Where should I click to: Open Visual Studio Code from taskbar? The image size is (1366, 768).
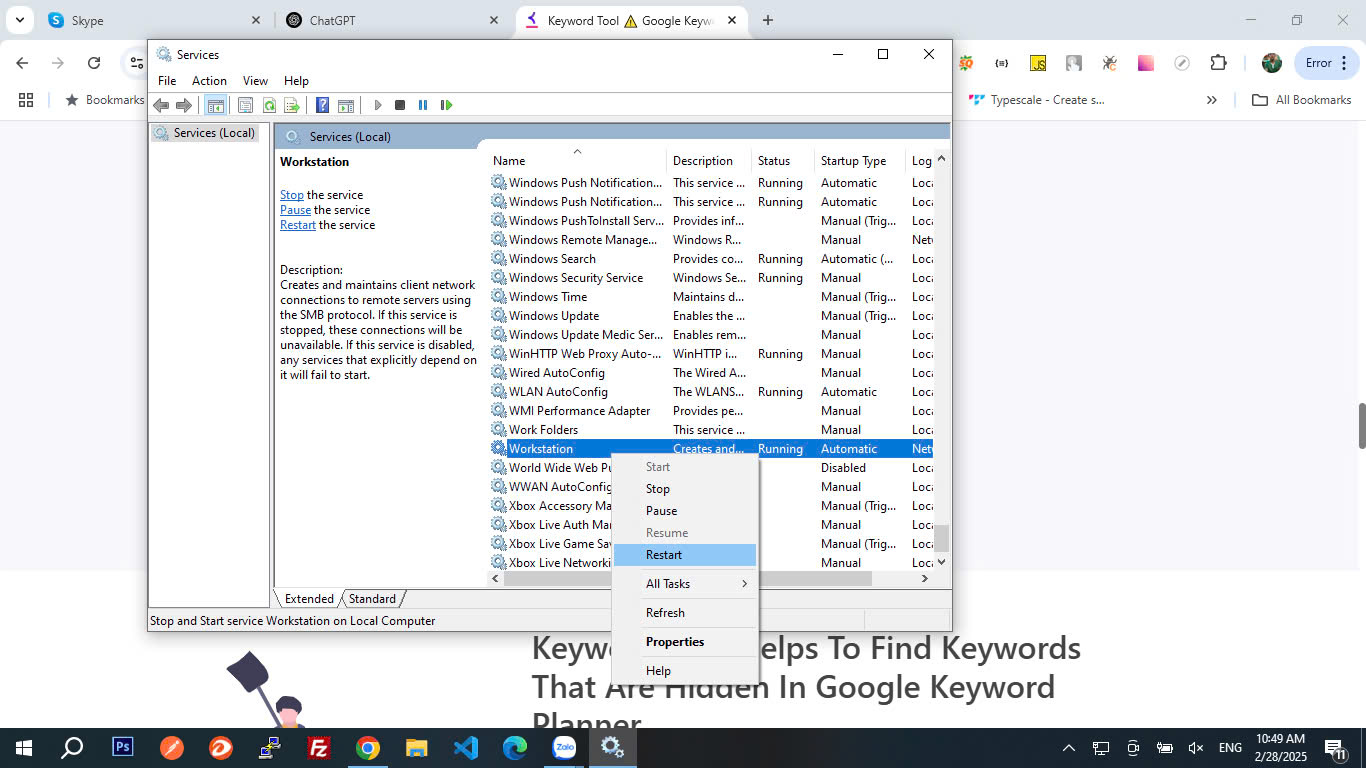coord(466,748)
